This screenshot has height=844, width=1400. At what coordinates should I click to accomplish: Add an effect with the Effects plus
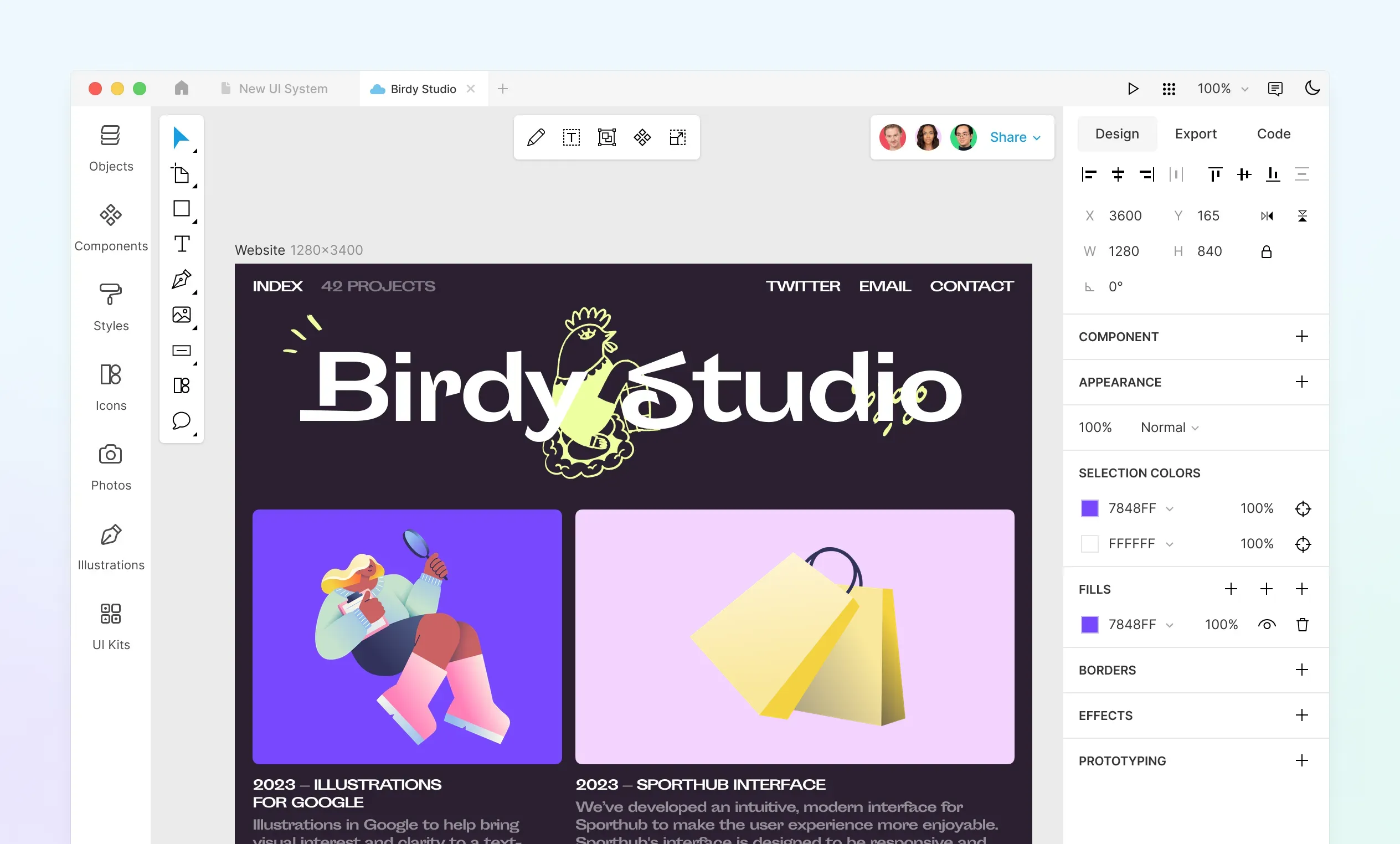(x=1301, y=715)
